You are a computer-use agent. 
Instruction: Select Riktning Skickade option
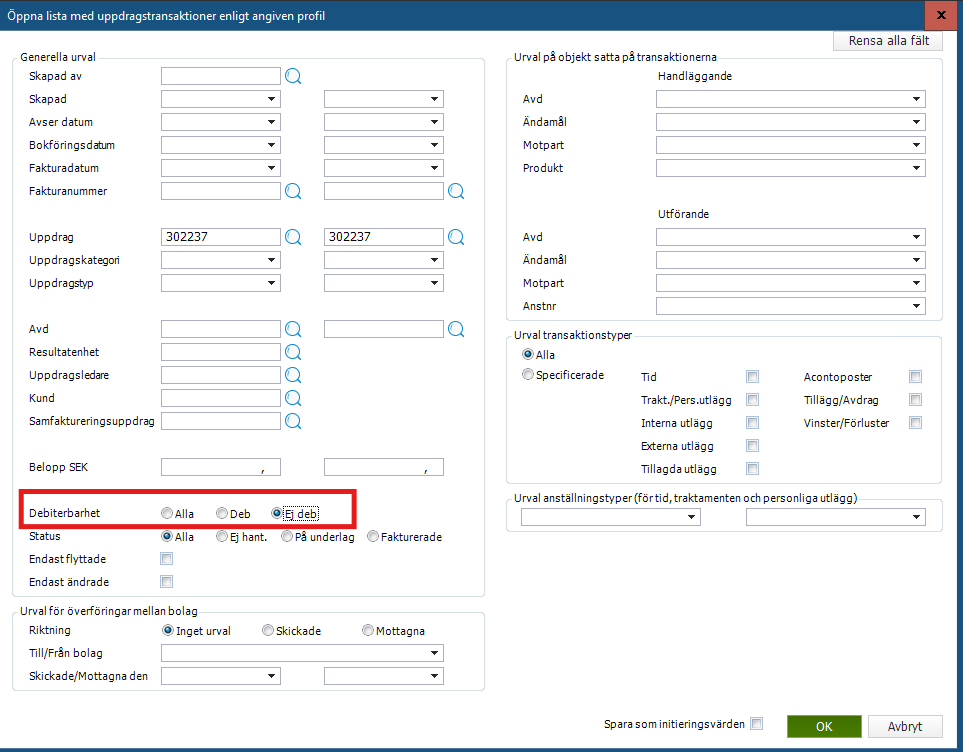click(x=268, y=630)
